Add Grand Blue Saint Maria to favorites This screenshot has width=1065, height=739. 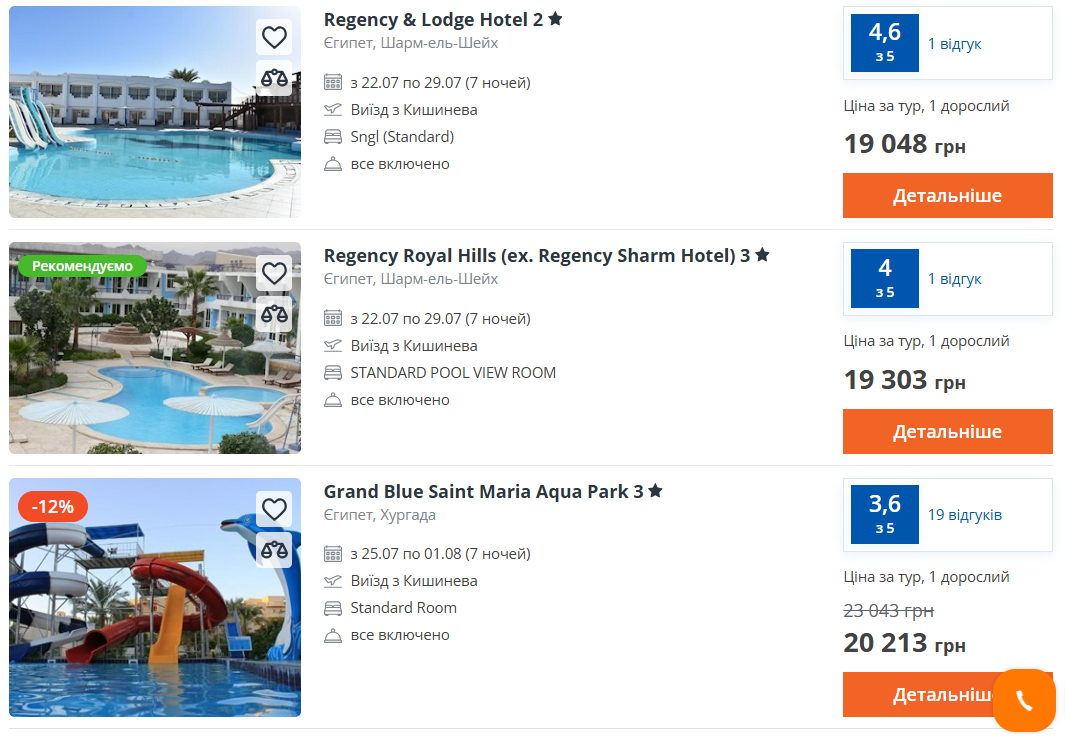[274, 509]
